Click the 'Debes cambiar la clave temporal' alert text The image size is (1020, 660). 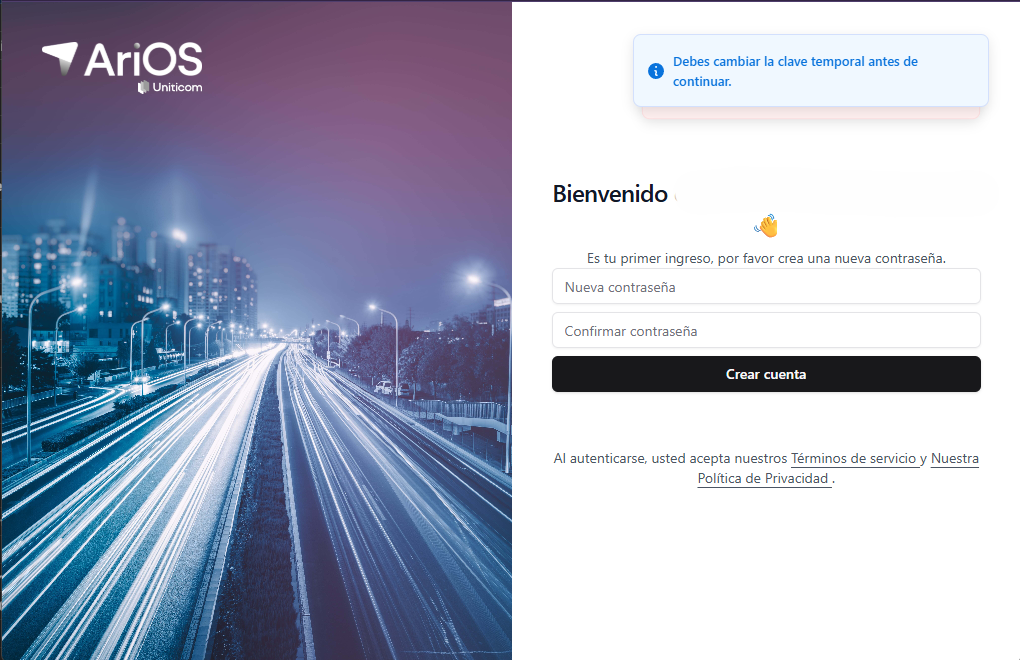(x=795, y=71)
